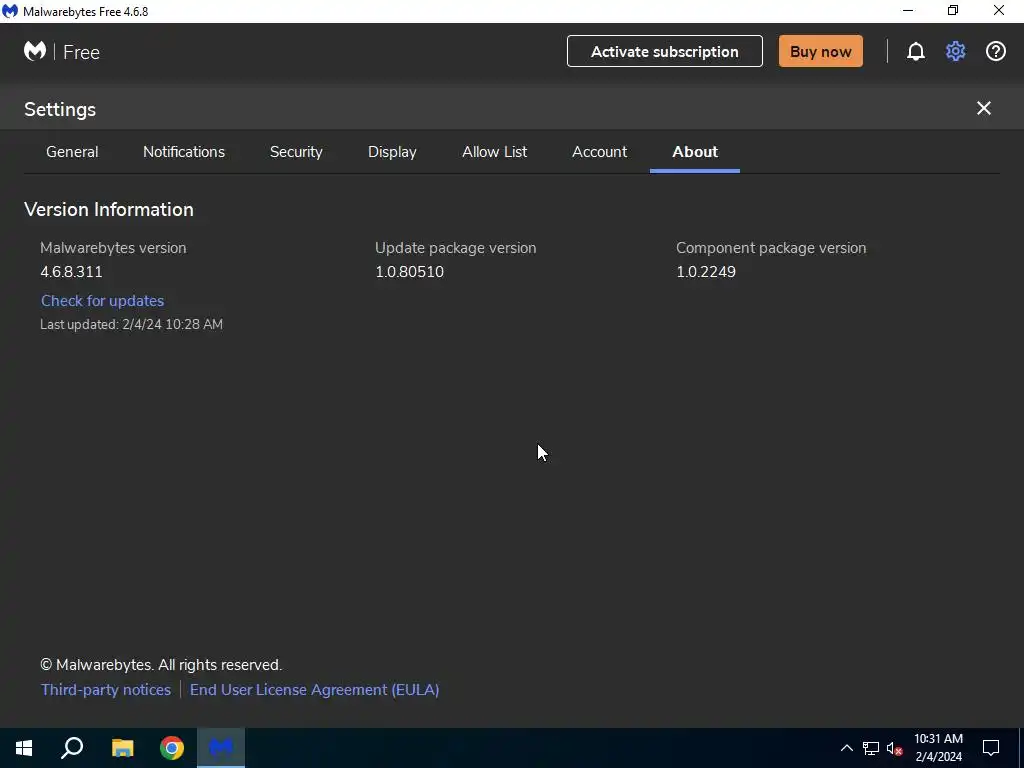
Task: Launch Google Chrome from taskbar
Action: click(172, 748)
